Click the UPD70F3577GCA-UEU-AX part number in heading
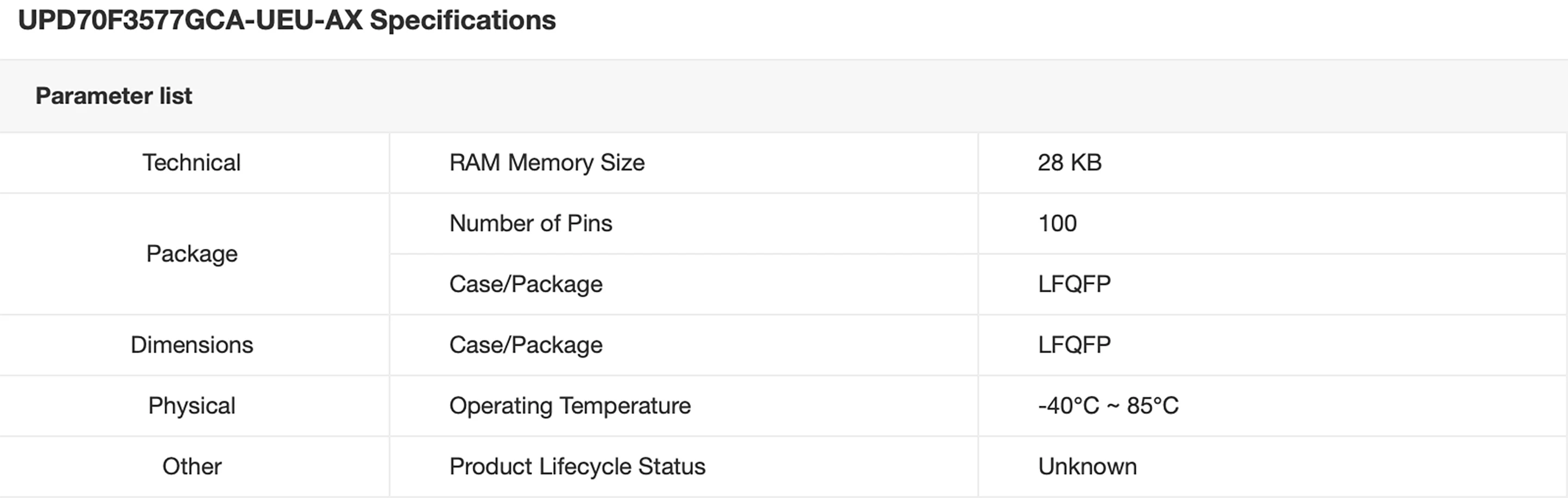The height and width of the screenshot is (498, 1568). (x=190, y=21)
